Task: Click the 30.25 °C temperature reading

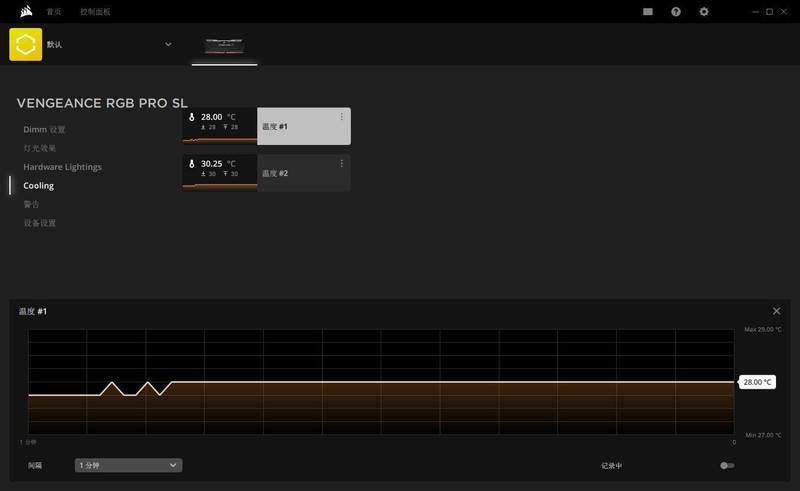Action: [x=218, y=164]
